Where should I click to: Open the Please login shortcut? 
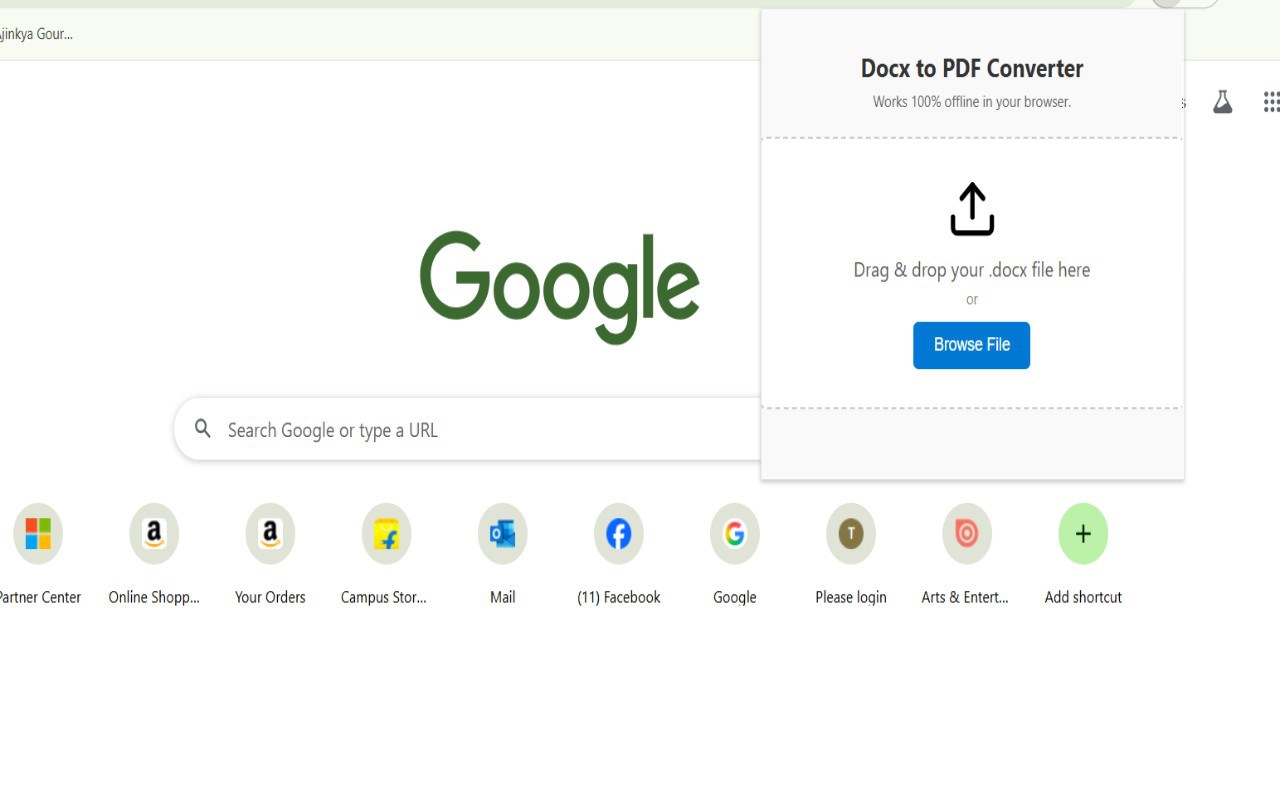(850, 534)
